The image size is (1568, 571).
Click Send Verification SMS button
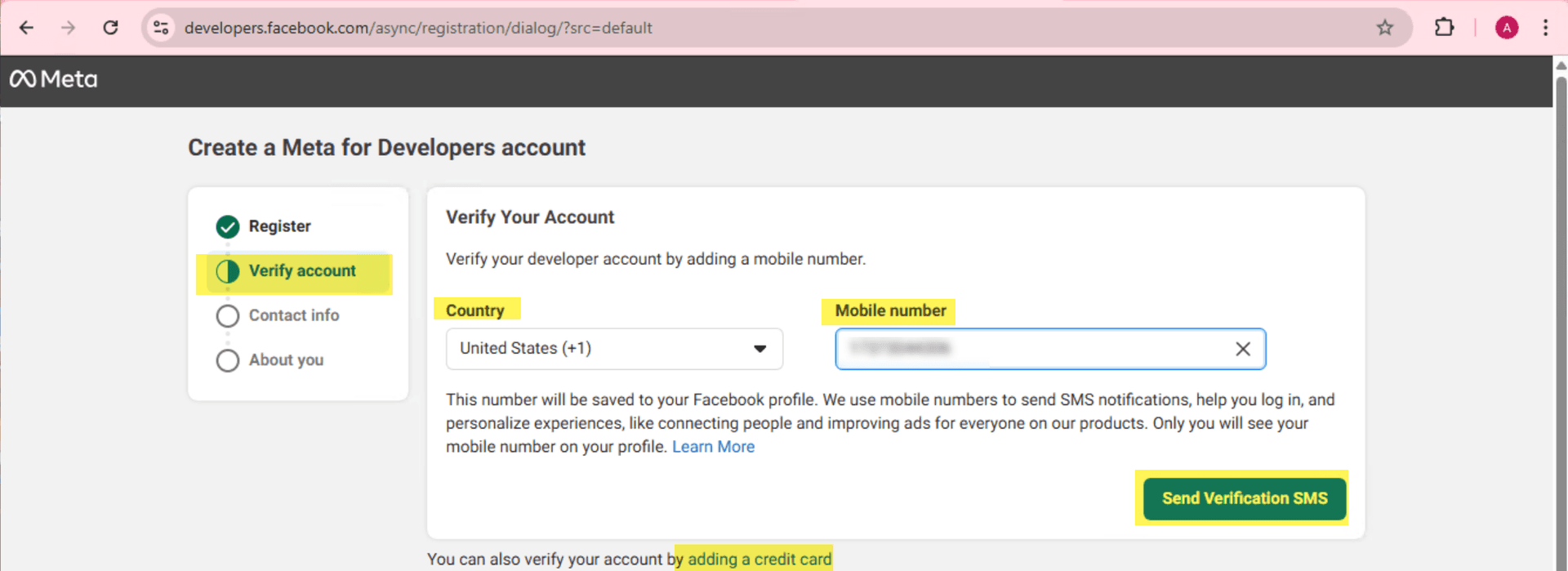(1245, 498)
